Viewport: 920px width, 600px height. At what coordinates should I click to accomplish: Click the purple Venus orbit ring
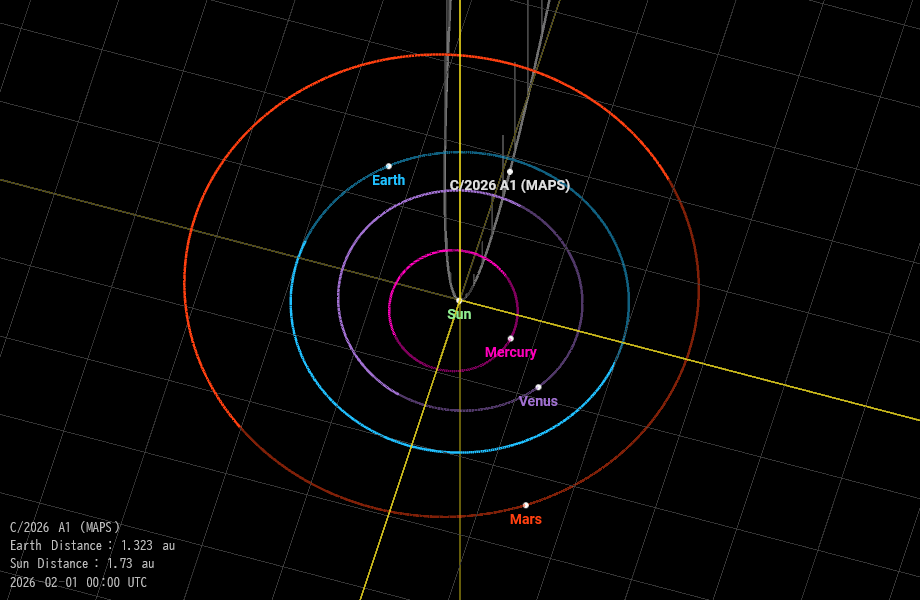point(339,300)
